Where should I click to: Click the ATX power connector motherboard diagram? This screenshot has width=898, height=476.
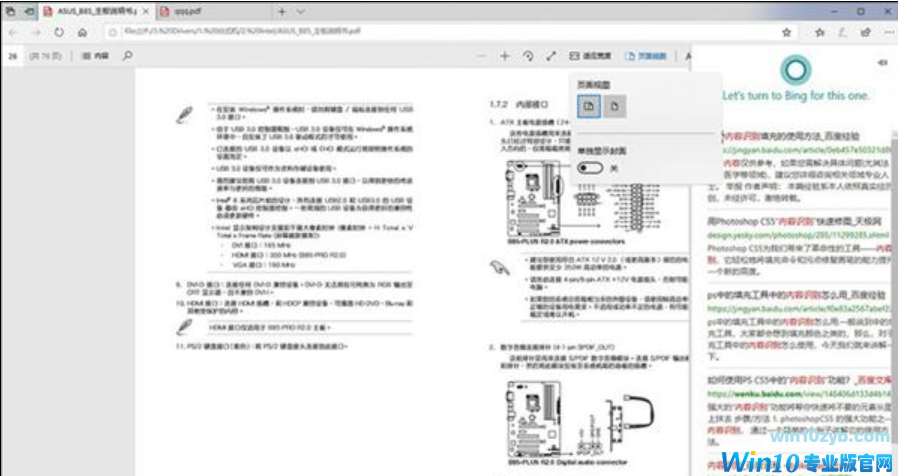pyautogui.click(x=534, y=198)
